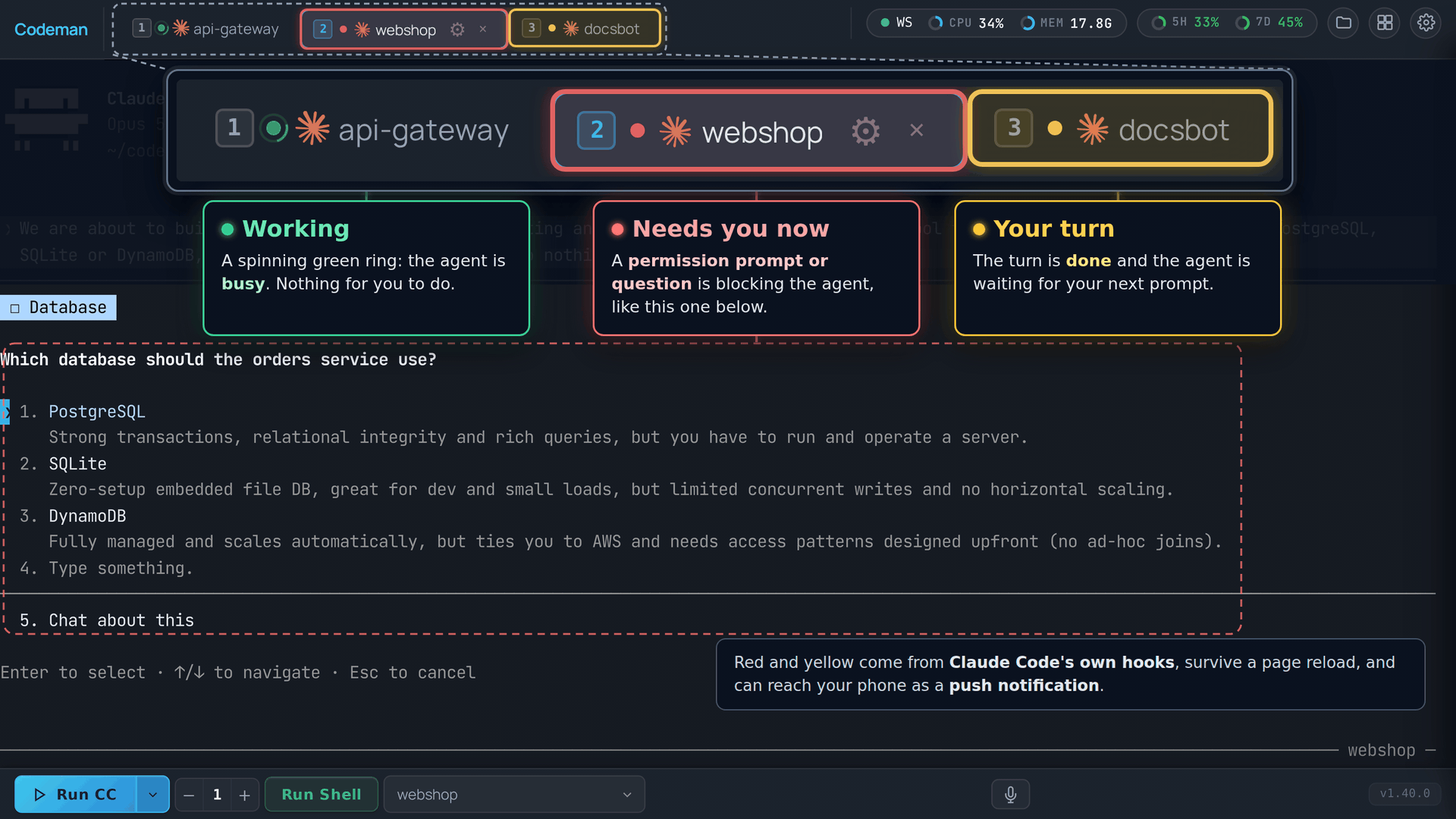The image size is (1456, 819).
Task: Increase the session count with plus
Action: pos(244,795)
